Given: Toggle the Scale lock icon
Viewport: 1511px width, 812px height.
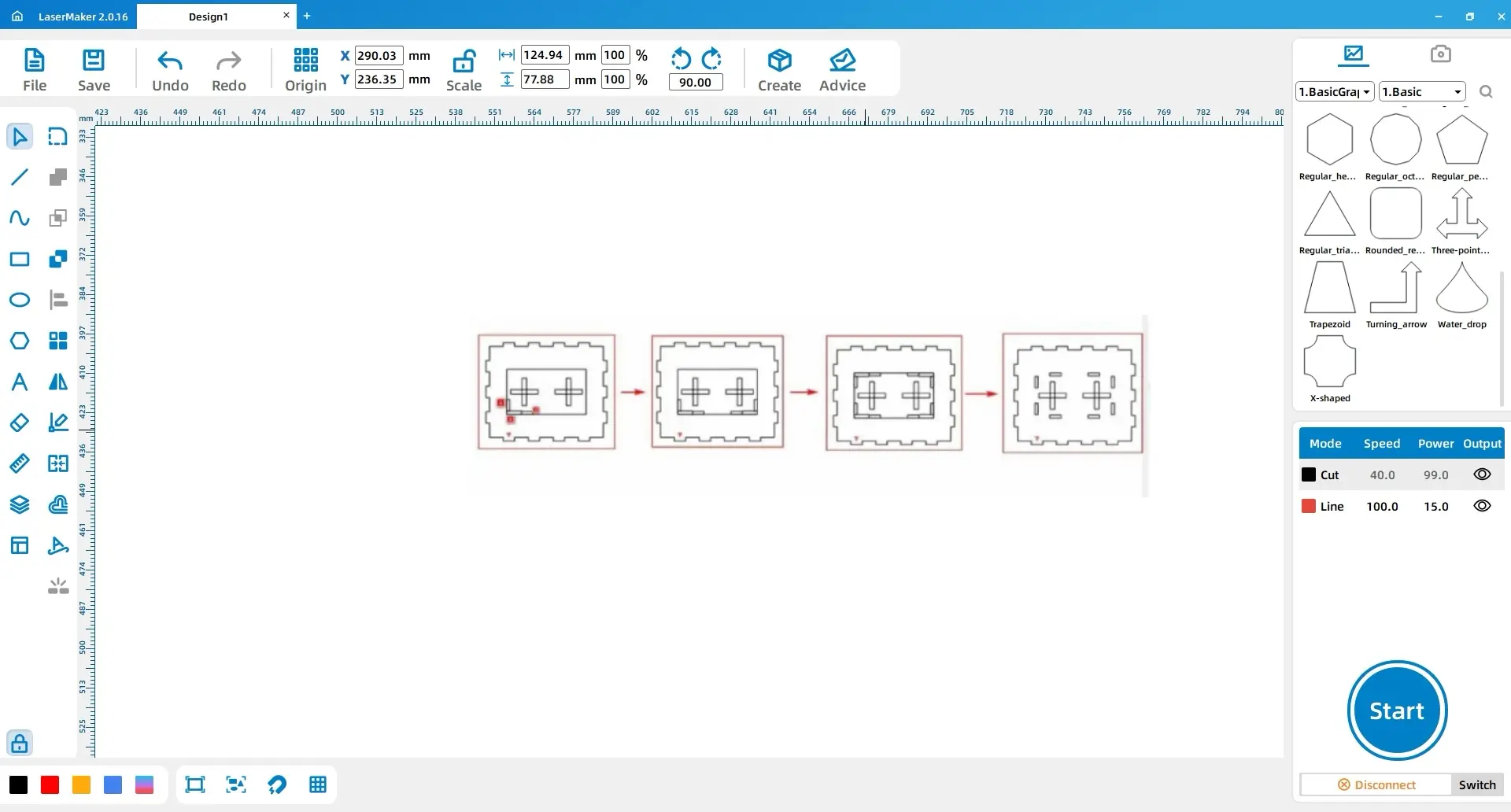Looking at the screenshot, I should 464,61.
